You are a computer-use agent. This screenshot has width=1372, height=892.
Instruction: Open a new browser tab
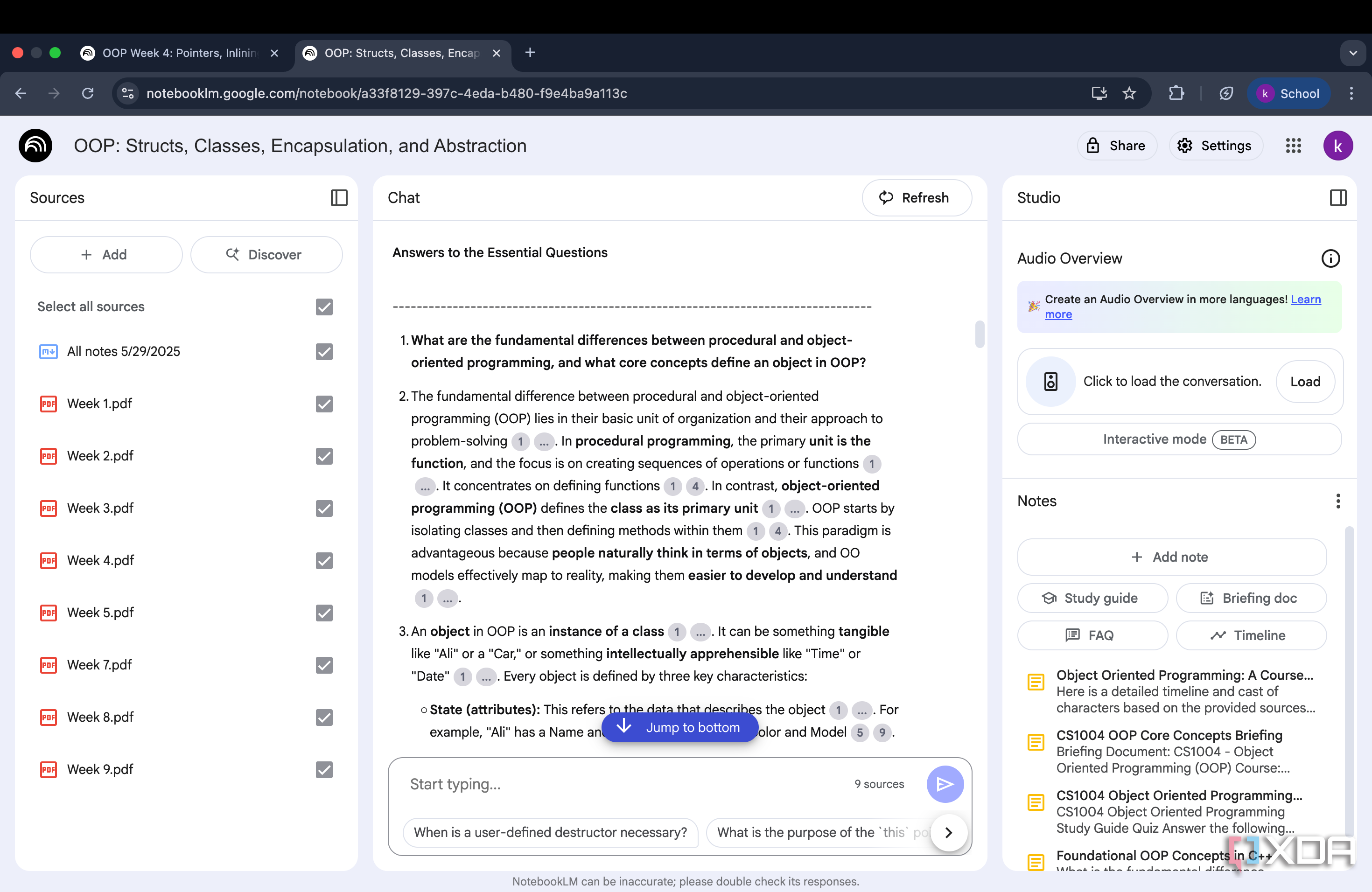coord(530,52)
